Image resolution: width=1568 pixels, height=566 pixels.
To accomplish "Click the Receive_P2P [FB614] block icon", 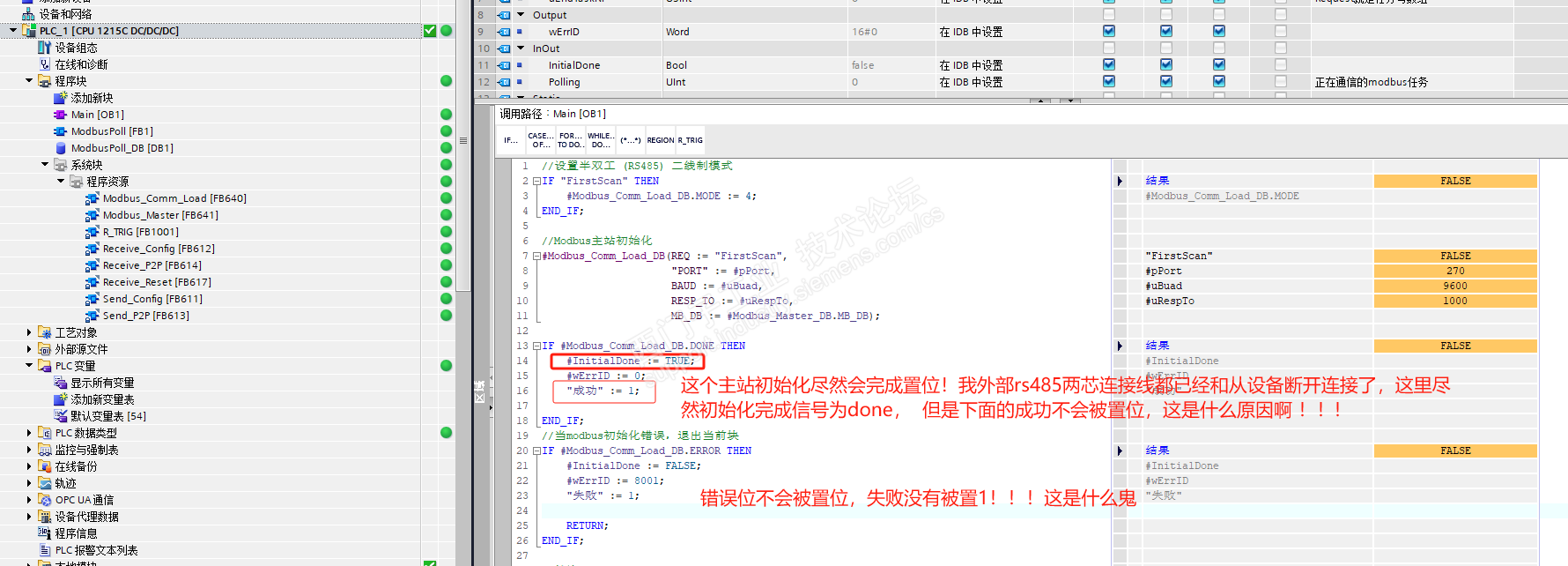I will (x=92, y=265).
